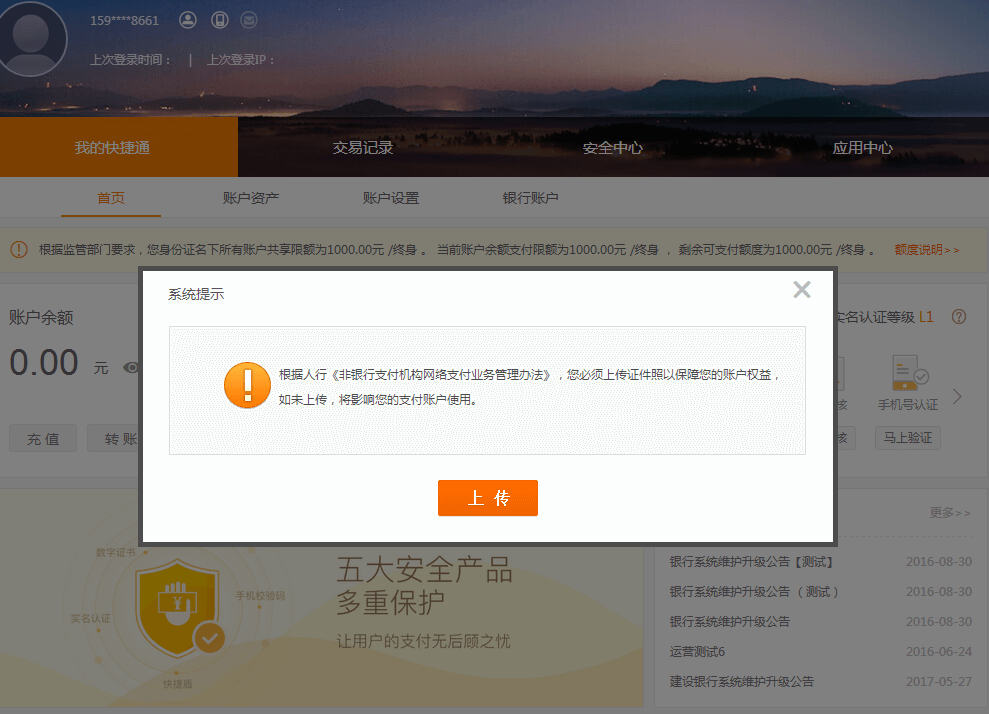This screenshot has height=714, width=989.
Task: Switch to the 交易记录 tab
Action: pos(364,146)
